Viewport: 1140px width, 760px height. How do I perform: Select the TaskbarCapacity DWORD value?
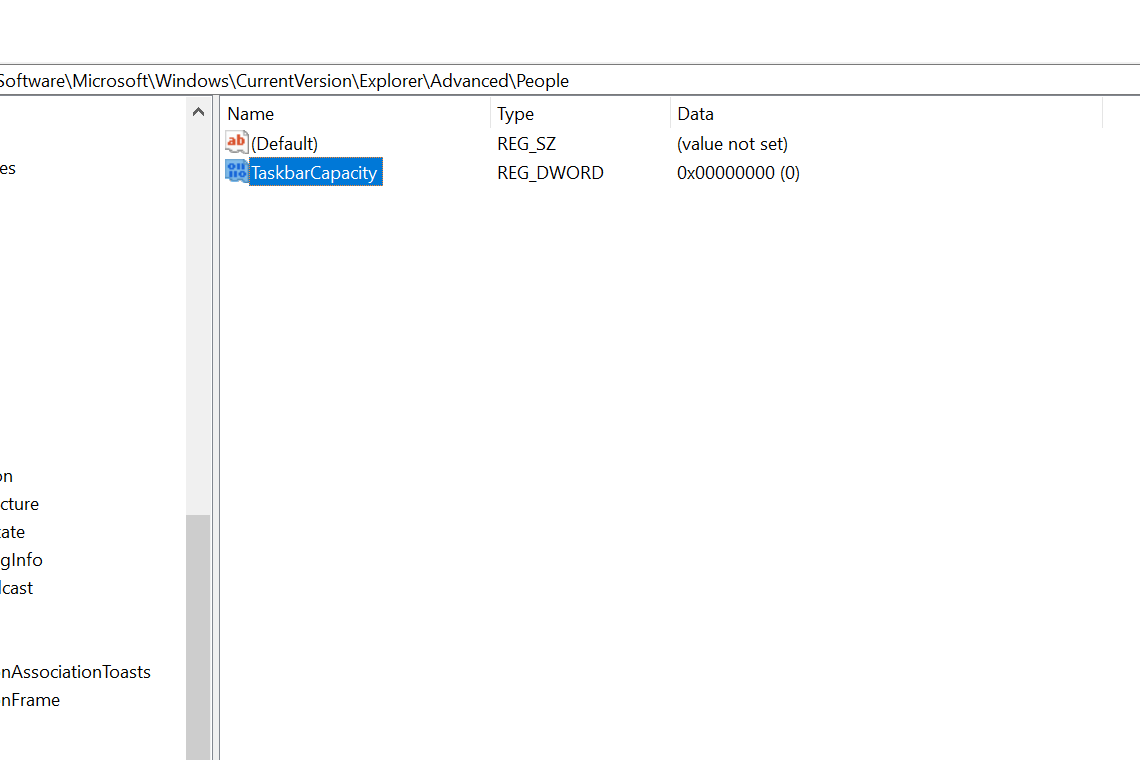point(314,172)
